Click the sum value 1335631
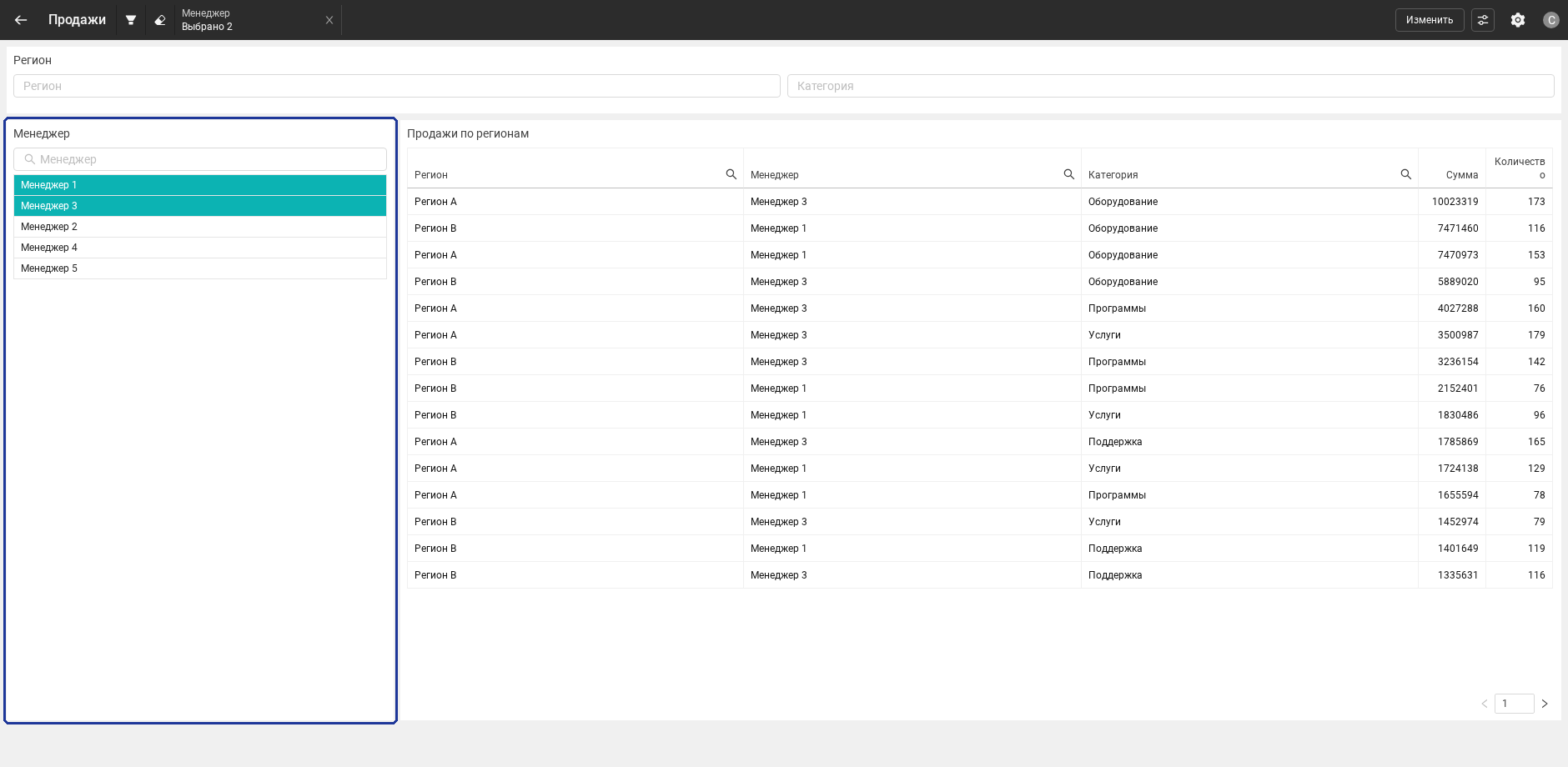The width and height of the screenshot is (1568, 767). point(1458,575)
